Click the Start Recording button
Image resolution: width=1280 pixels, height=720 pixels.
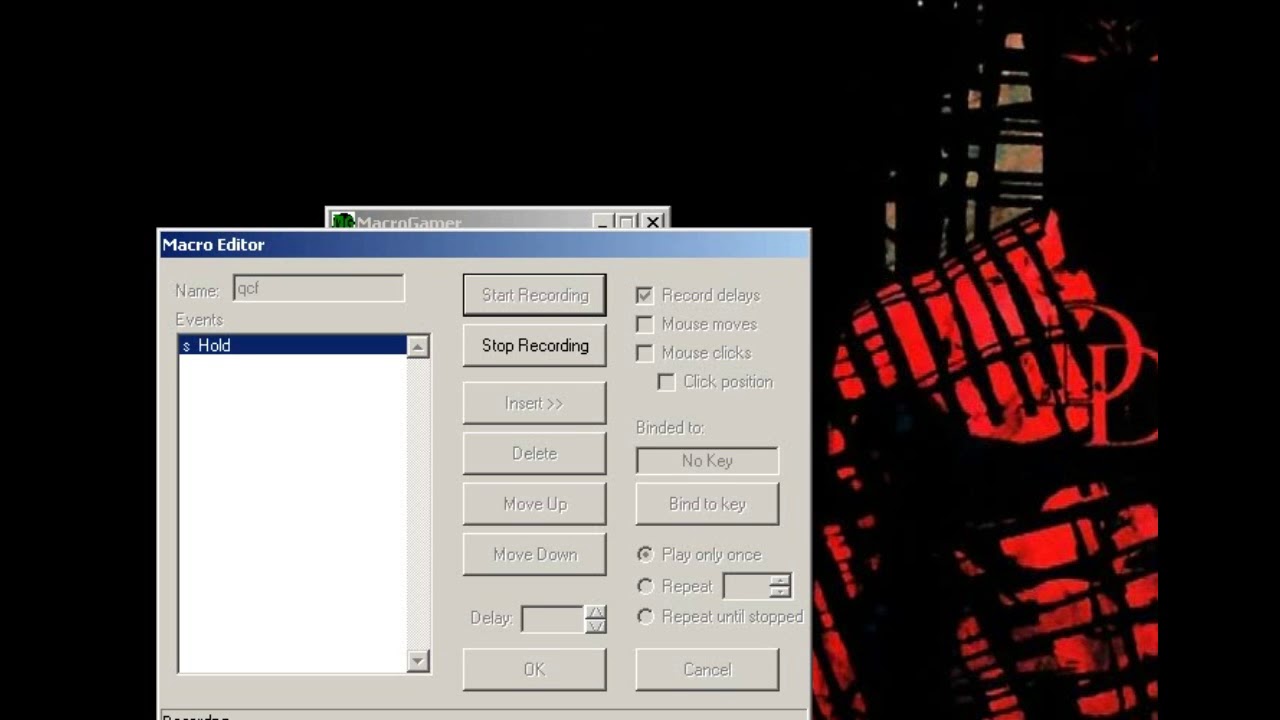[x=534, y=295]
